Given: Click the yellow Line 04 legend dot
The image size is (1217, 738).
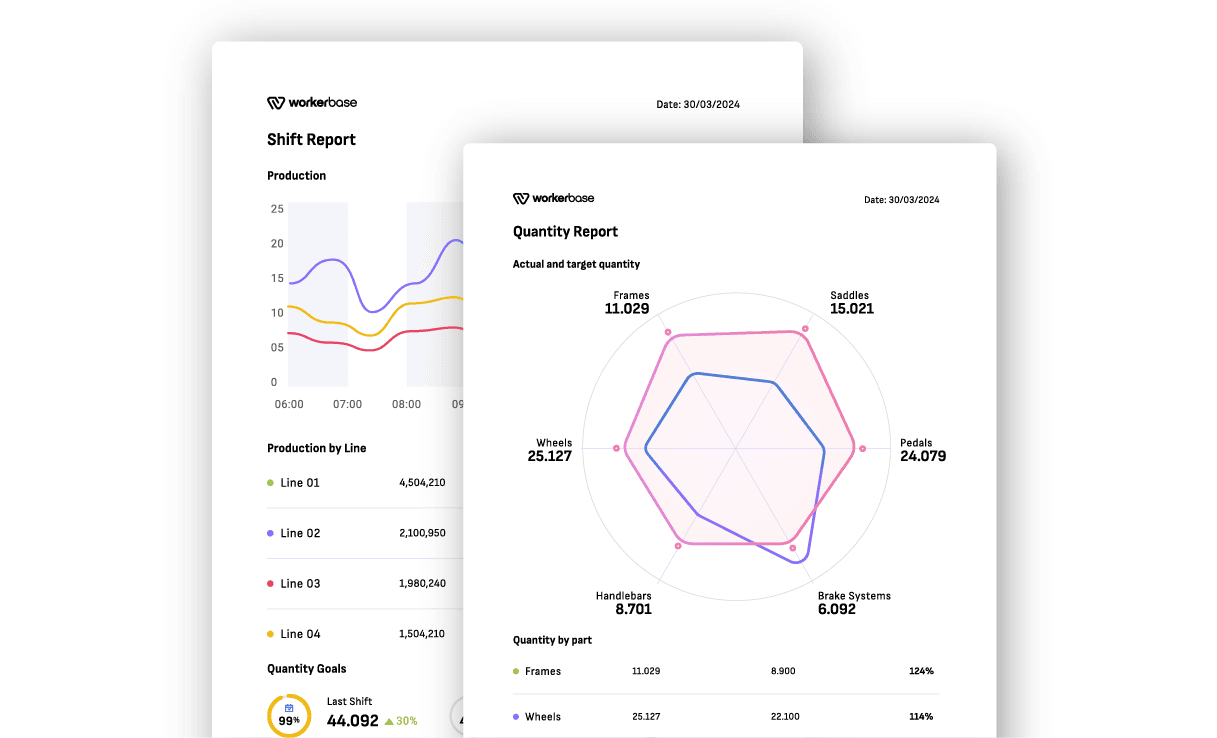Looking at the screenshot, I should 270,634.
